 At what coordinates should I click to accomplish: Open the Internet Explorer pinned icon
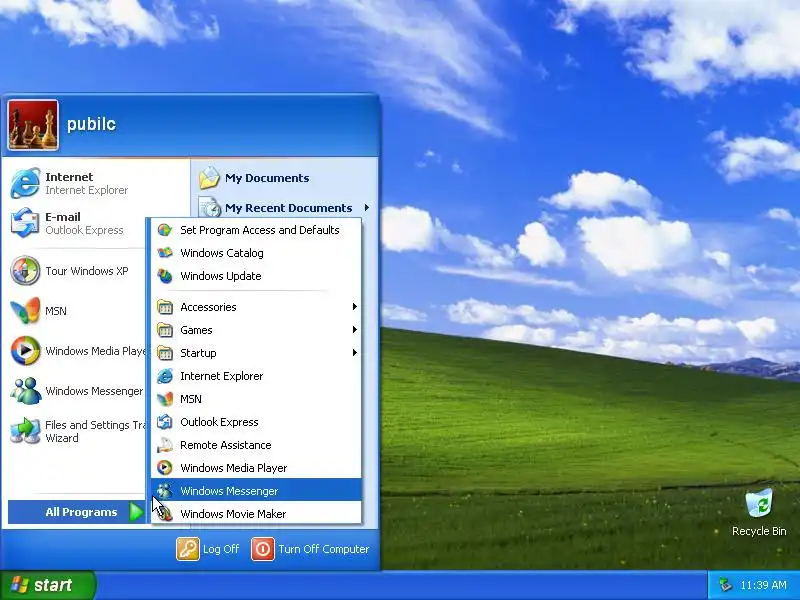tap(25, 183)
